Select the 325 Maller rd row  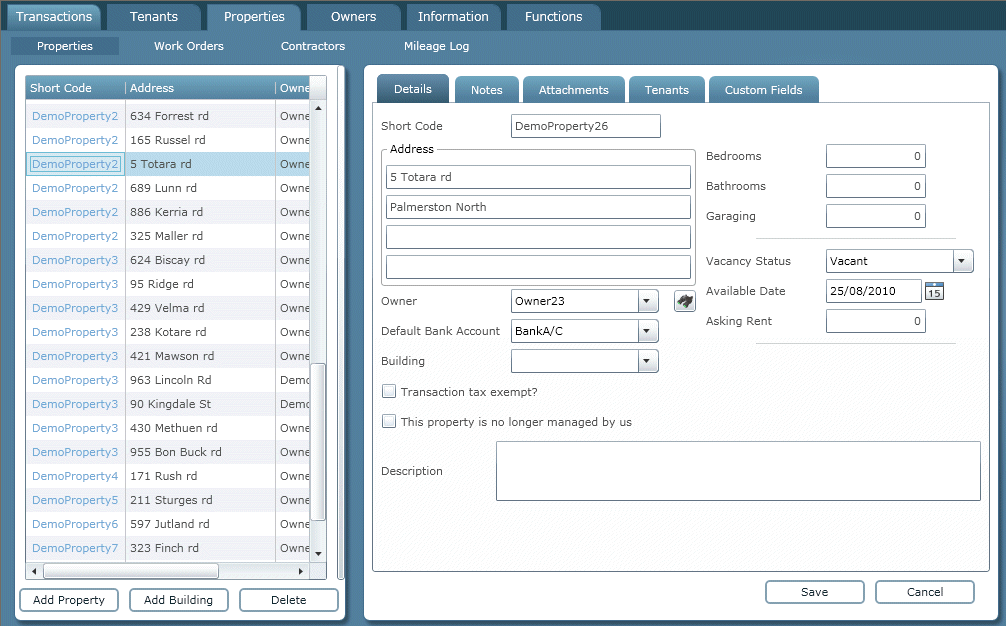pyautogui.click(x=168, y=236)
